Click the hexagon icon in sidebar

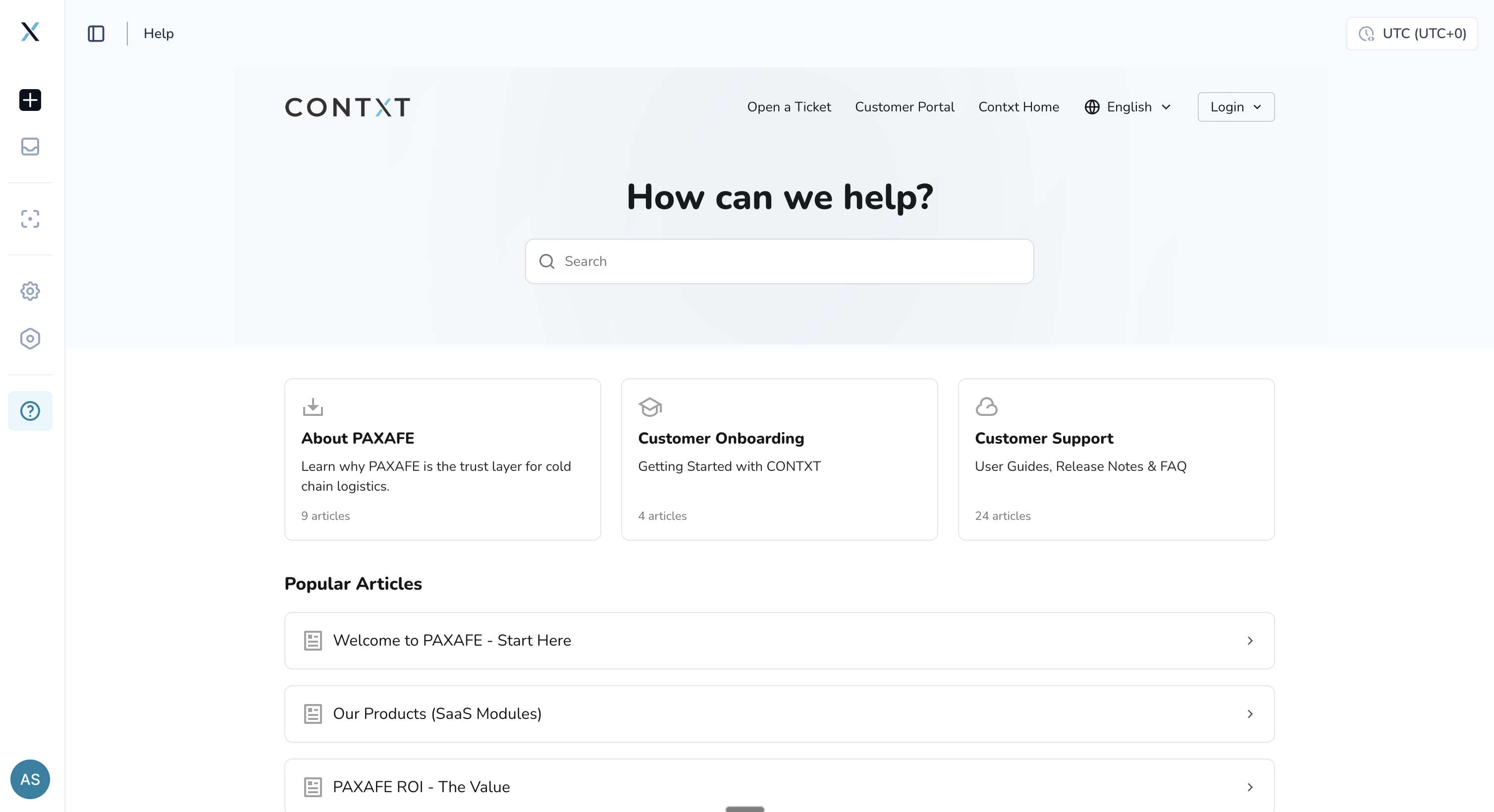(30, 339)
